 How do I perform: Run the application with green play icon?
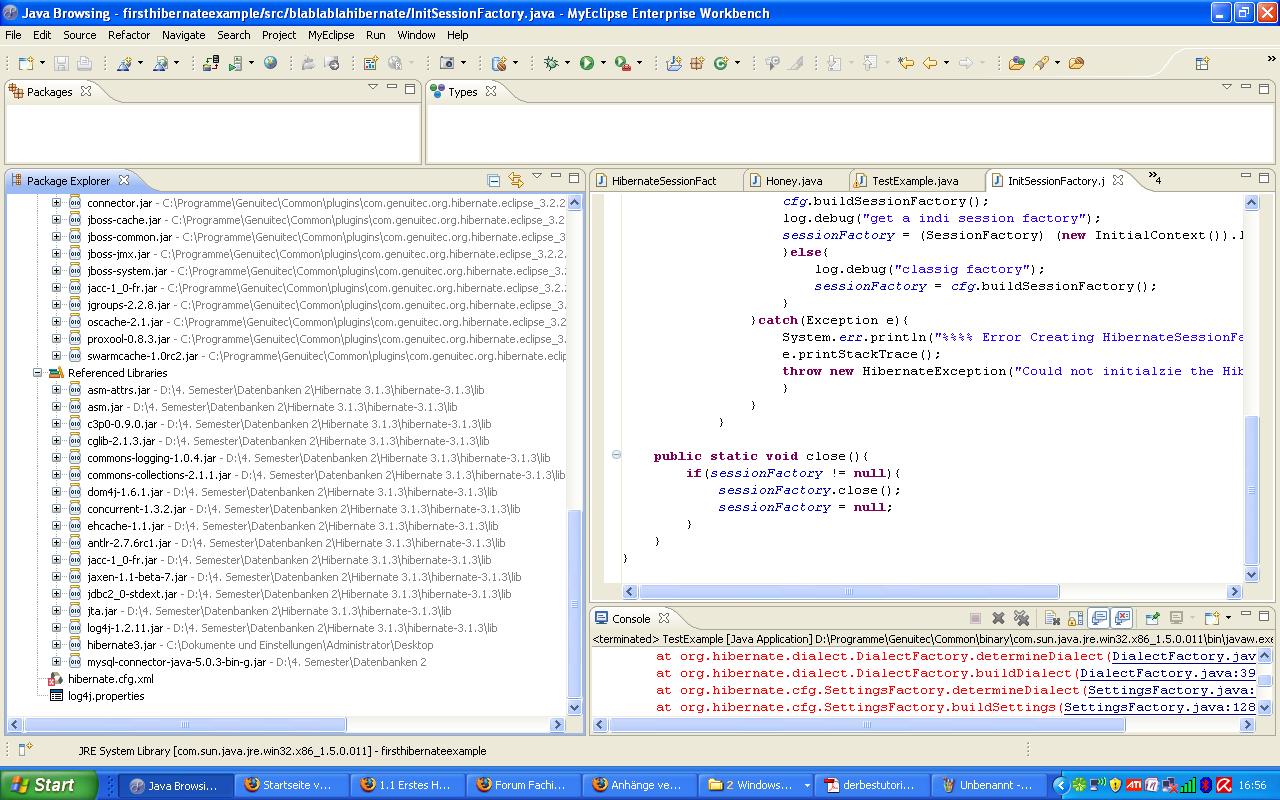[x=587, y=63]
